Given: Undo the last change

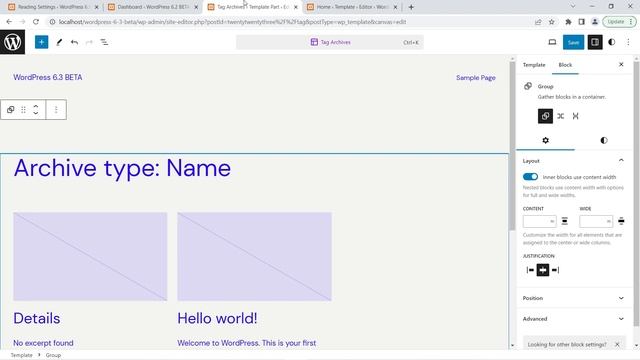Looking at the screenshot, I should (x=74, y=42).
